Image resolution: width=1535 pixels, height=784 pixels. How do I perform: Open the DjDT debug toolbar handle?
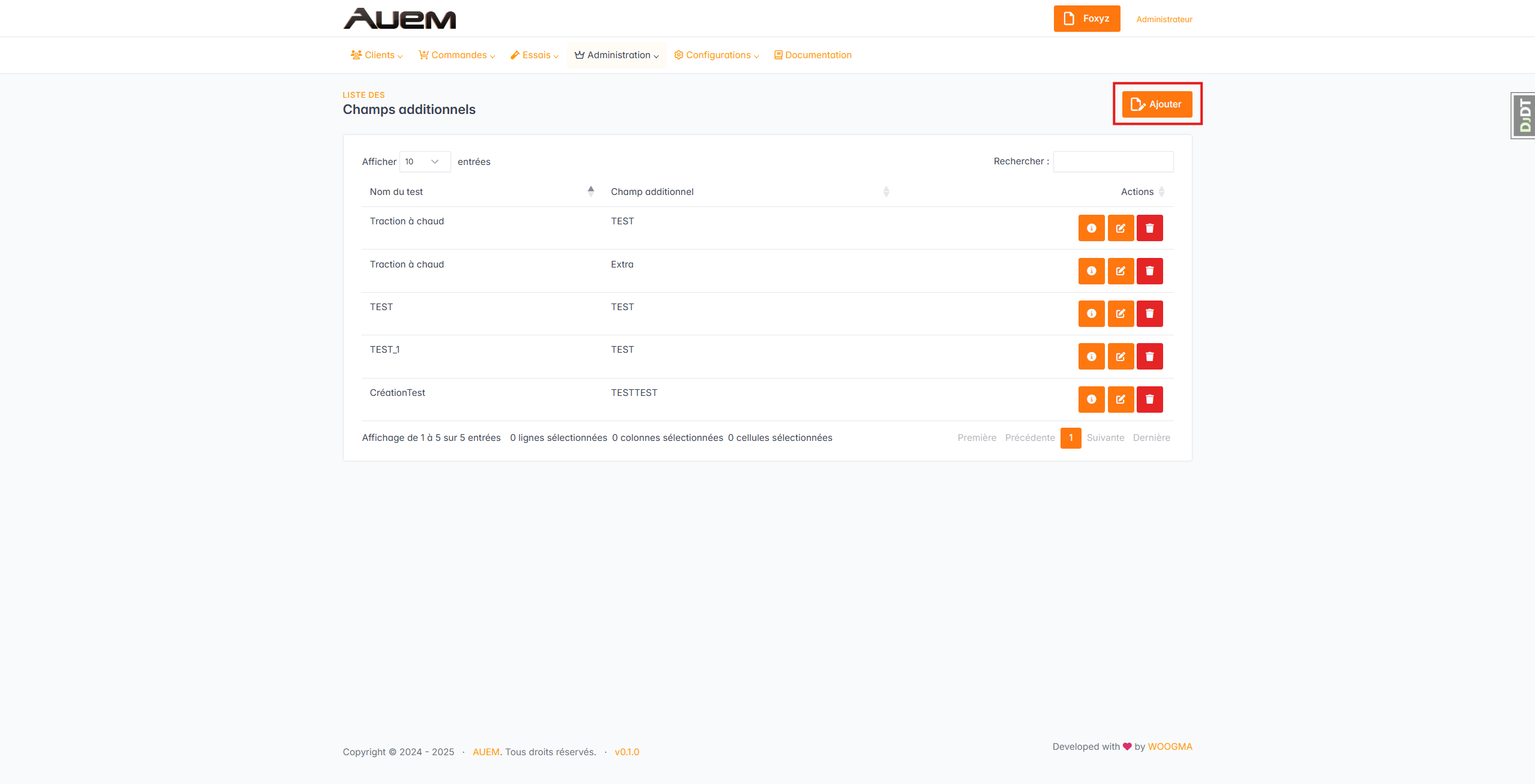1524,116
